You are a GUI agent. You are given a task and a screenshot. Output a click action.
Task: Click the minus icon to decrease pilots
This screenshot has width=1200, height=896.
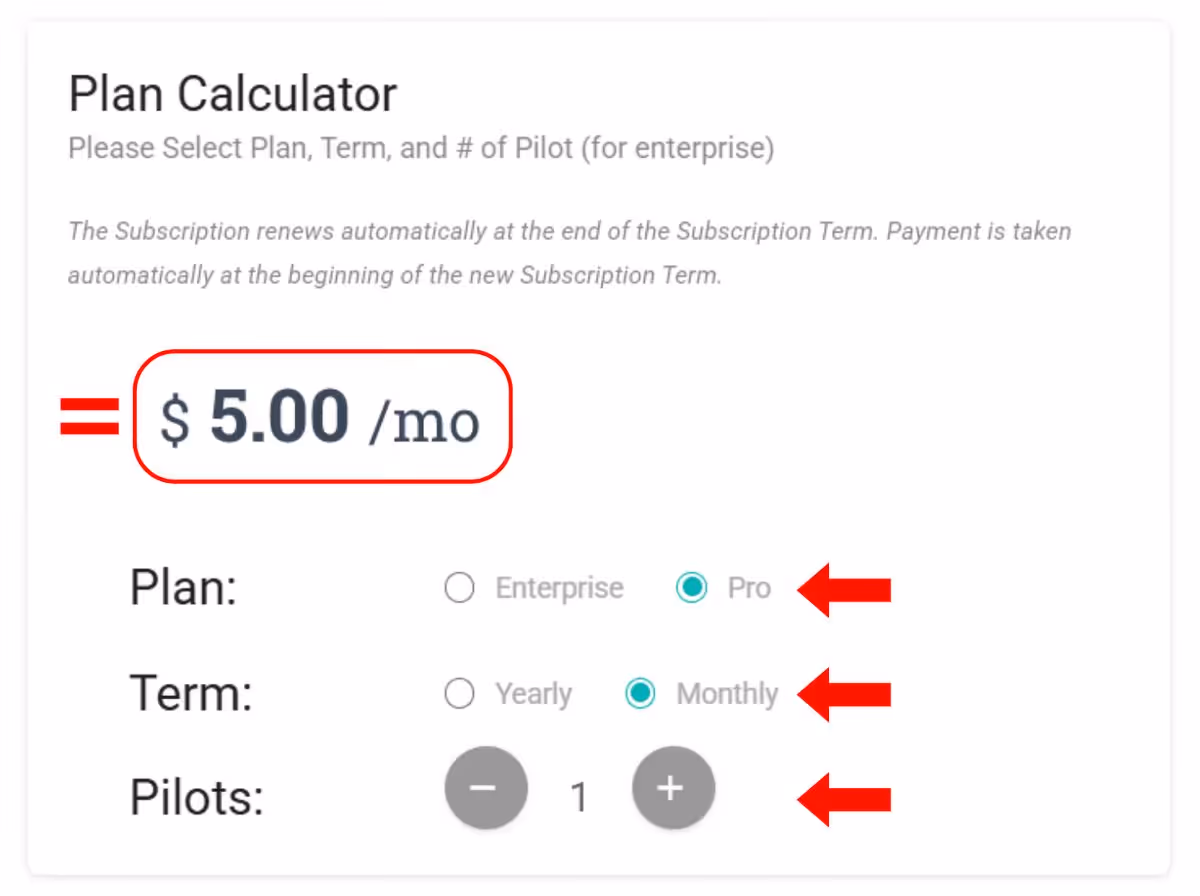[486, 788]
